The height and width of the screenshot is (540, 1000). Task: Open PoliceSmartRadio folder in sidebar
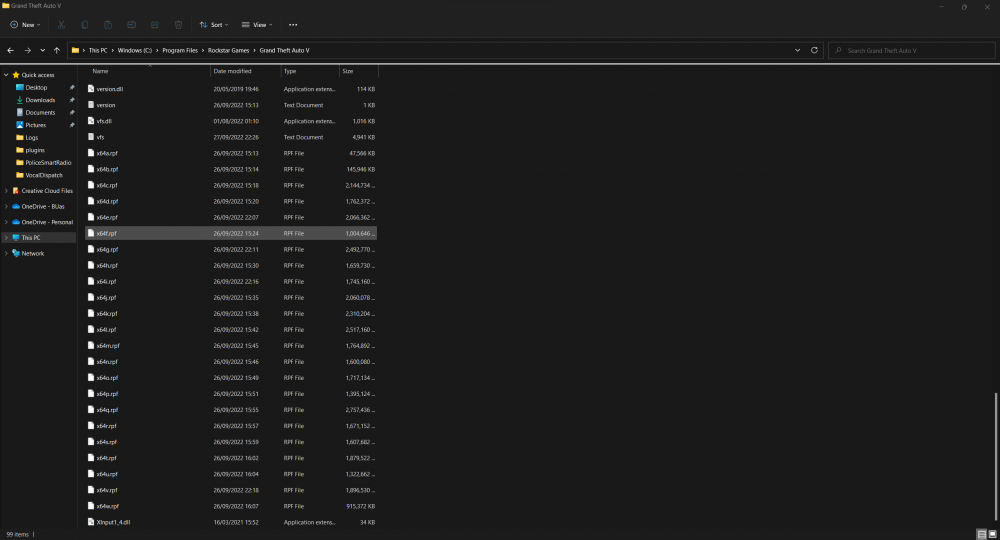pyautogui.click(x=48, y=163)
